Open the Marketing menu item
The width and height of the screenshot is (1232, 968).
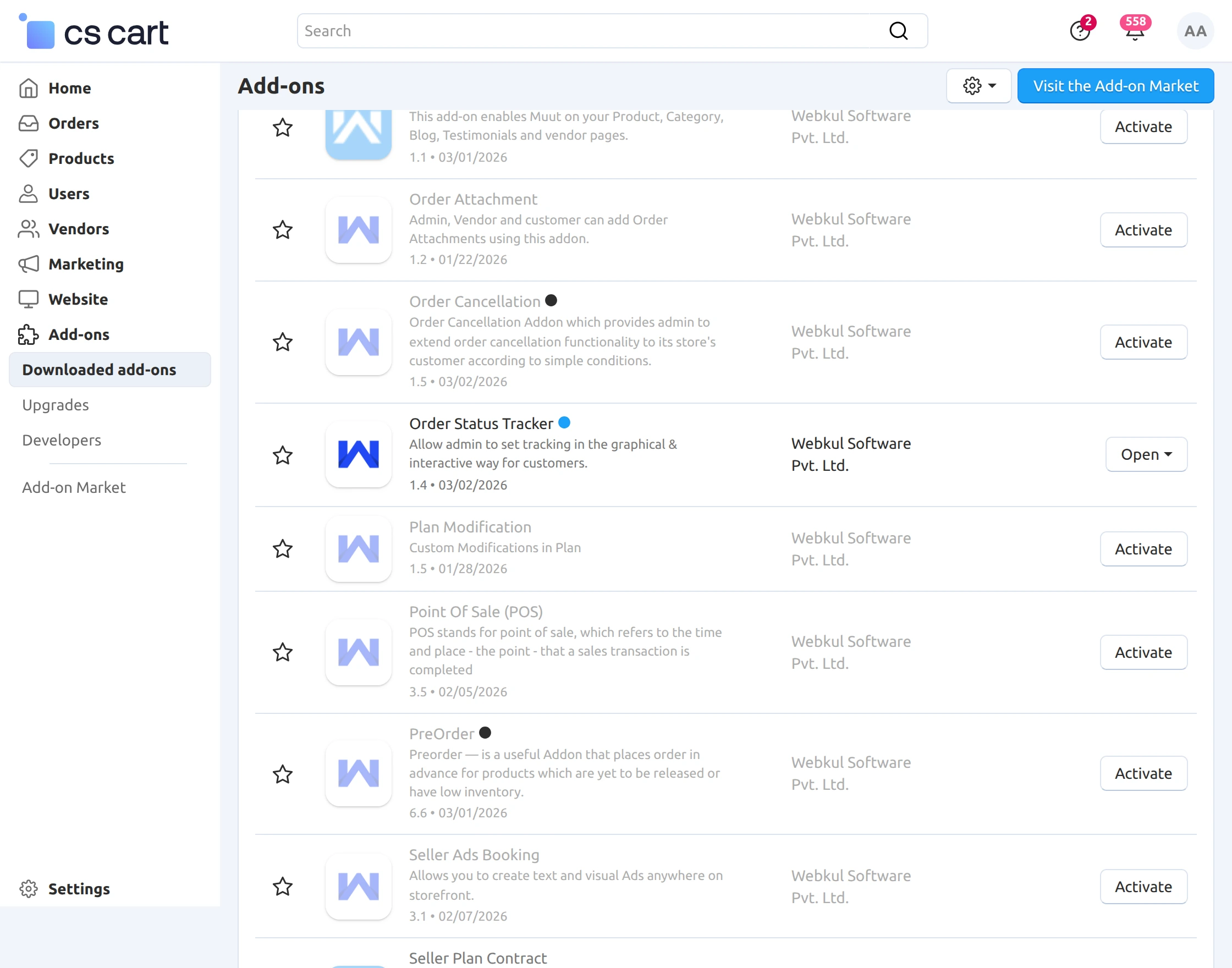(x=86, y=263)
